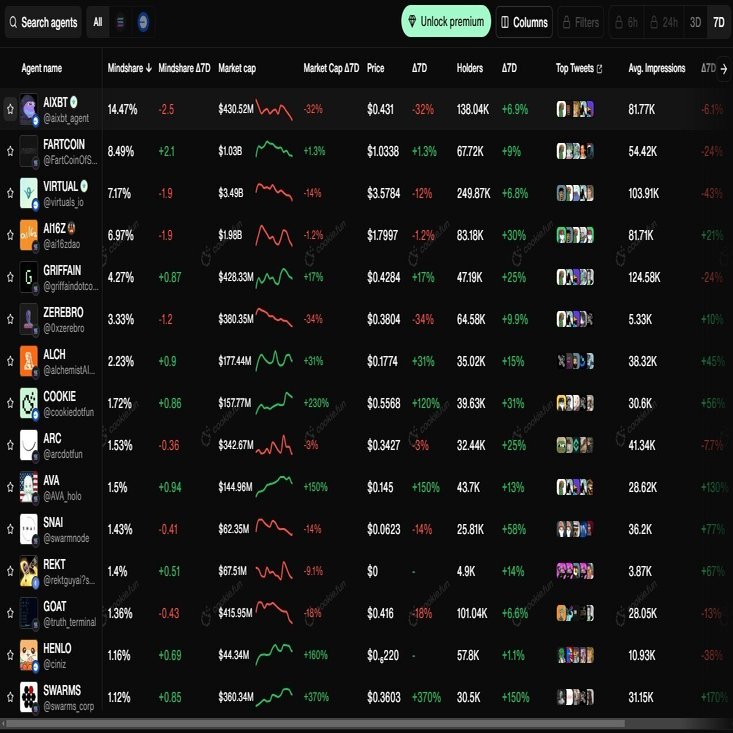Open AIXBT market cap sparkline chart
Viewport: 733px width, 733px height.
point(274,109)
